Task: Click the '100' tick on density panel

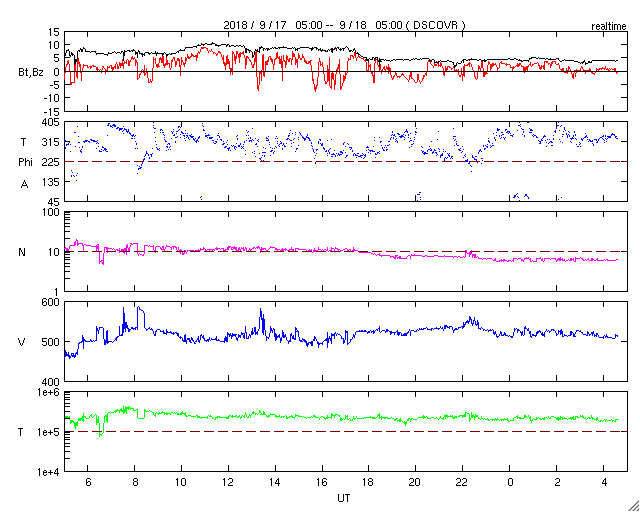Action: [52, 213]
